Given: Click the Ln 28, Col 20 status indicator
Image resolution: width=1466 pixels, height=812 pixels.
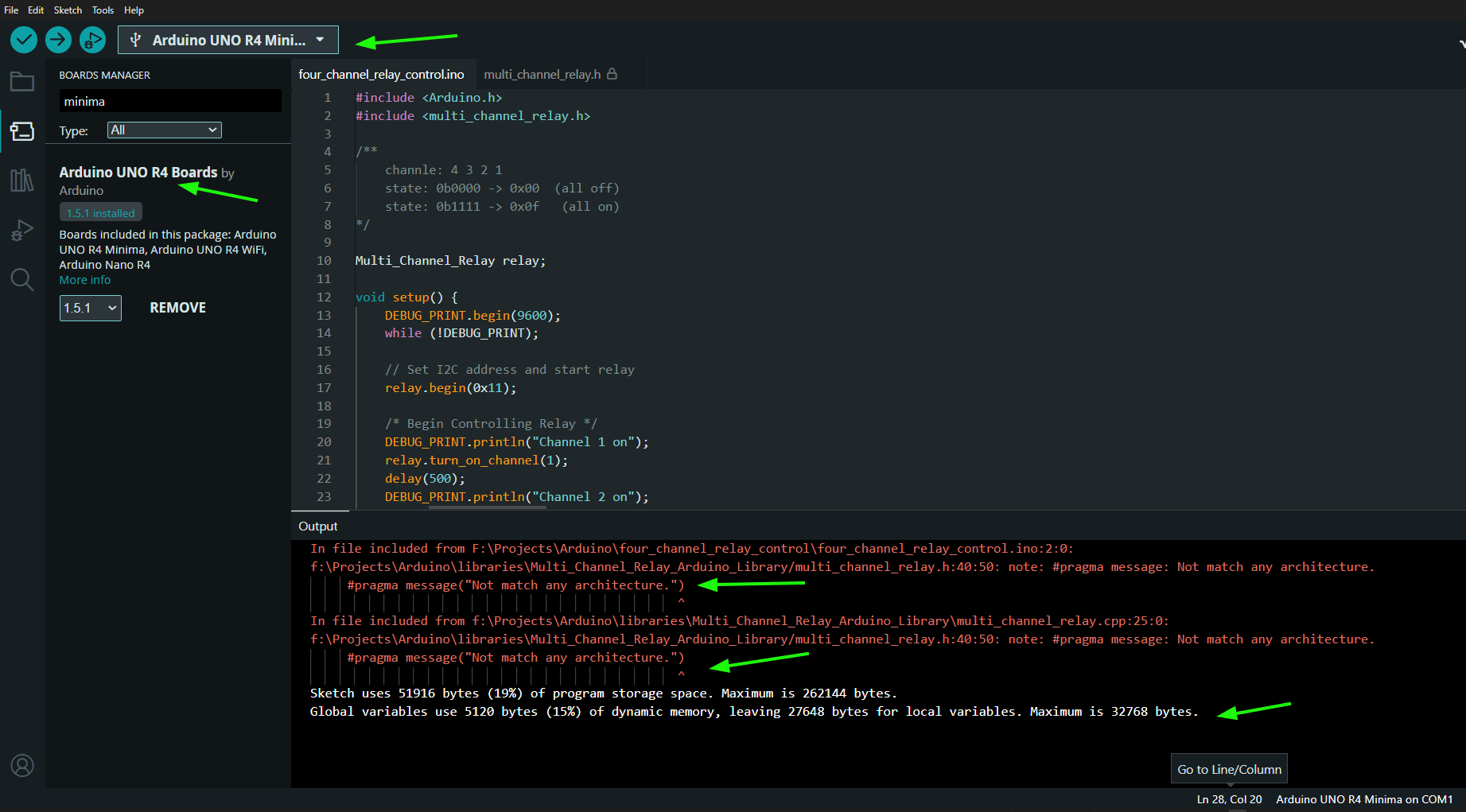Looking at the screenshot, I should pyautogui.click(x=1229, y=799).
